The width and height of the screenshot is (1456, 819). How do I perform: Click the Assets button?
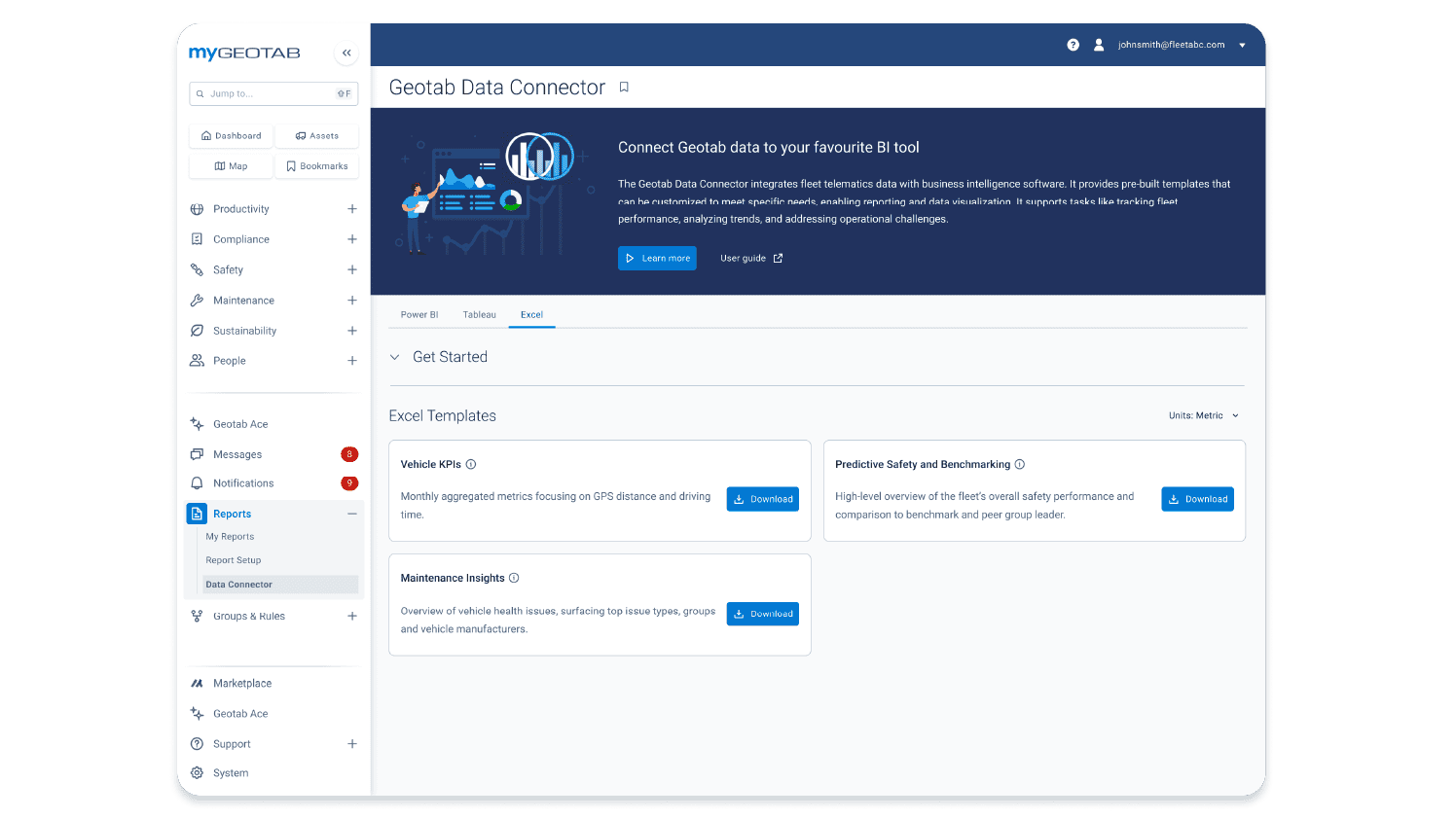pyautogui.click(x=317, y=136)
